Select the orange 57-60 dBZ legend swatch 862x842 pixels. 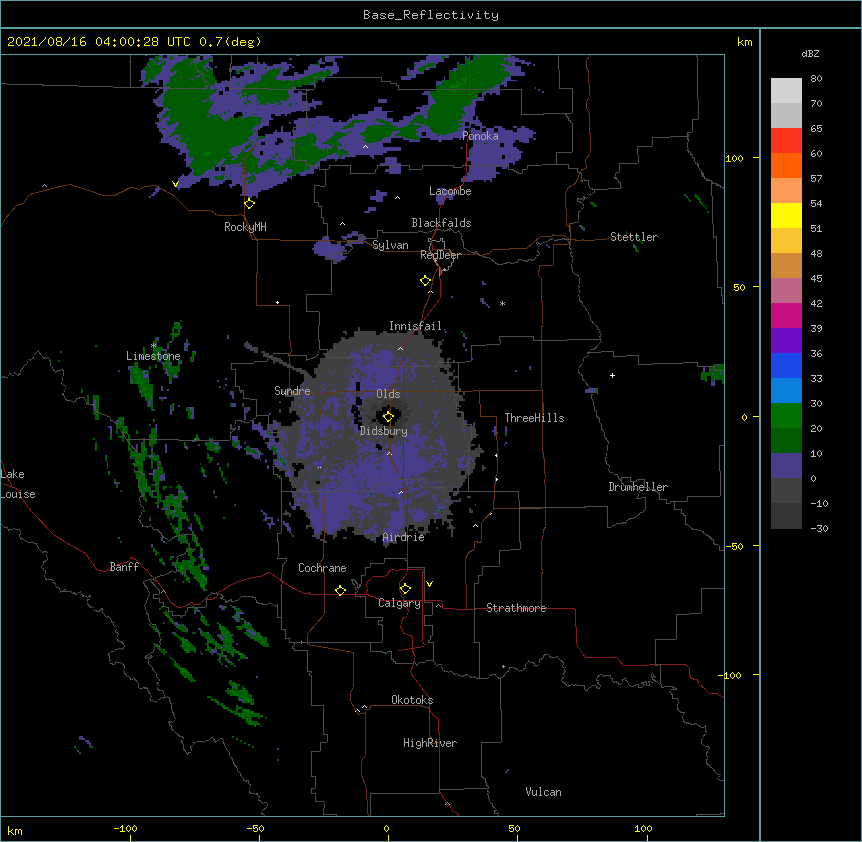coord(786,165)
